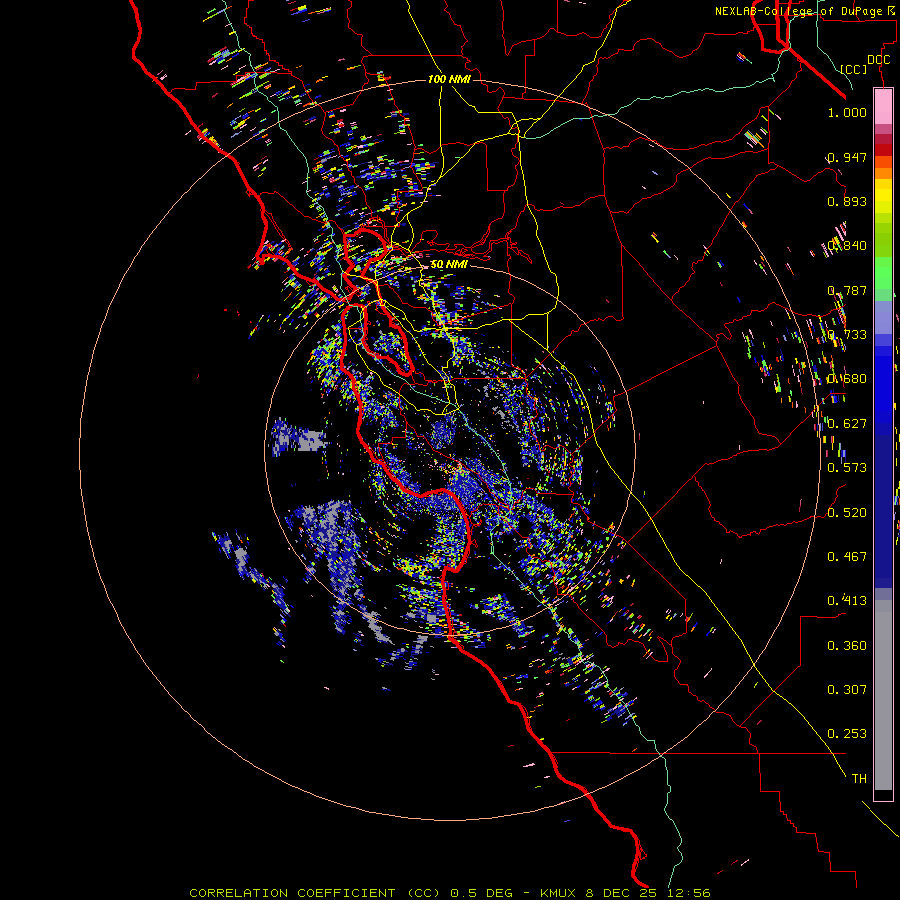The image size is (900, 900).
Task: Select the 0.467 legend value
Action: click(847, 557)
